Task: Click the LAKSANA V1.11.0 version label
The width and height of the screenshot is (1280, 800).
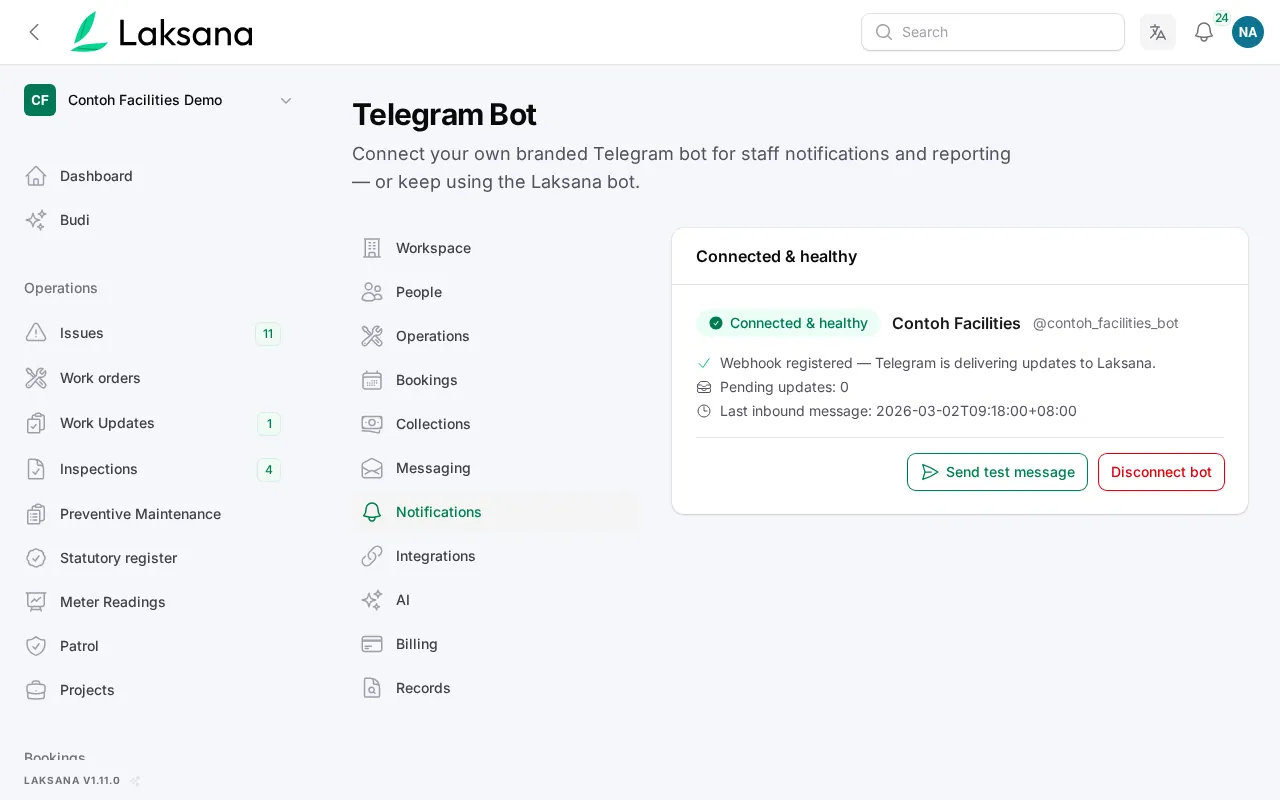Action: click(x=72, y=780)
